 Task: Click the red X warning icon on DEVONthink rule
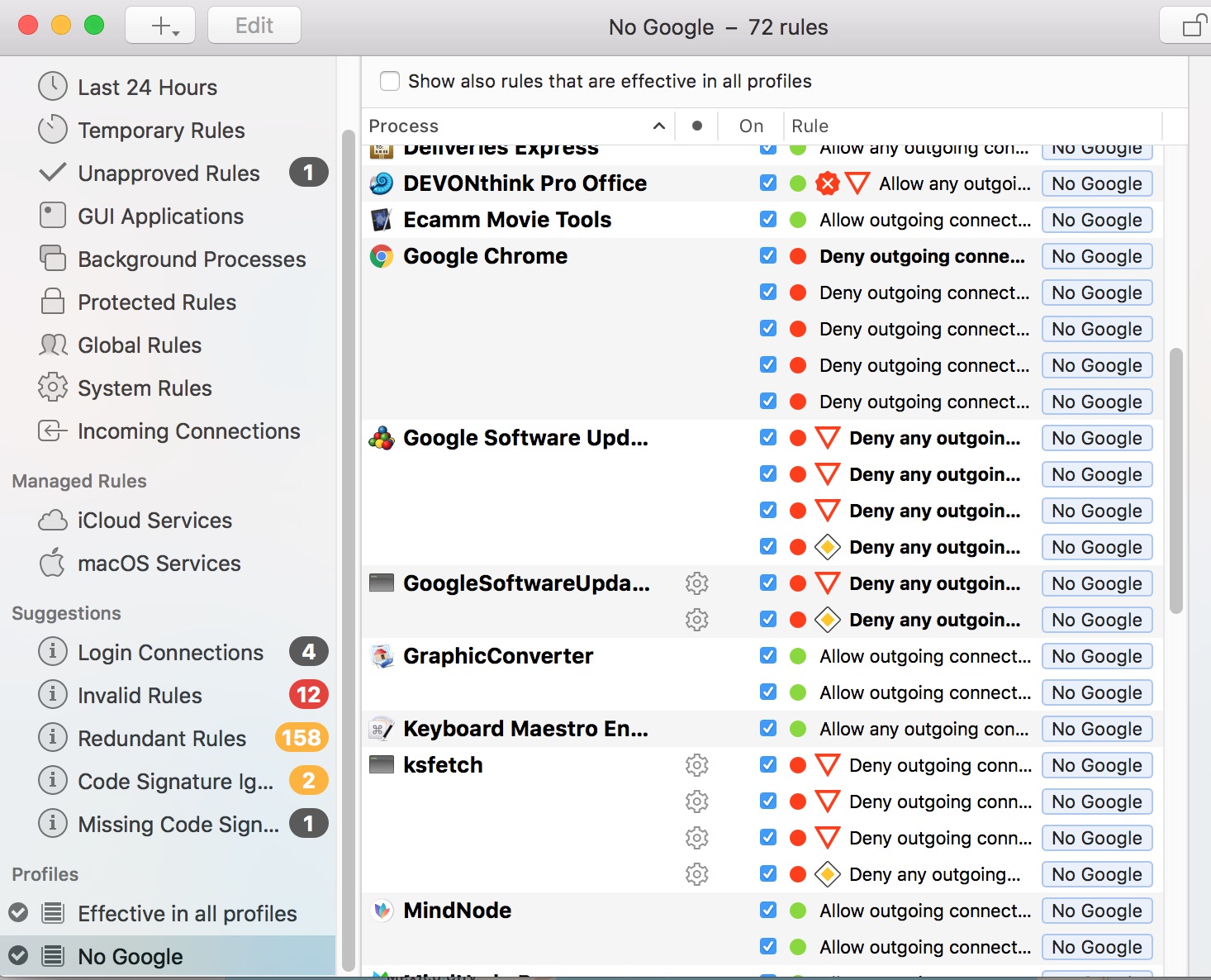pos(827,183)
